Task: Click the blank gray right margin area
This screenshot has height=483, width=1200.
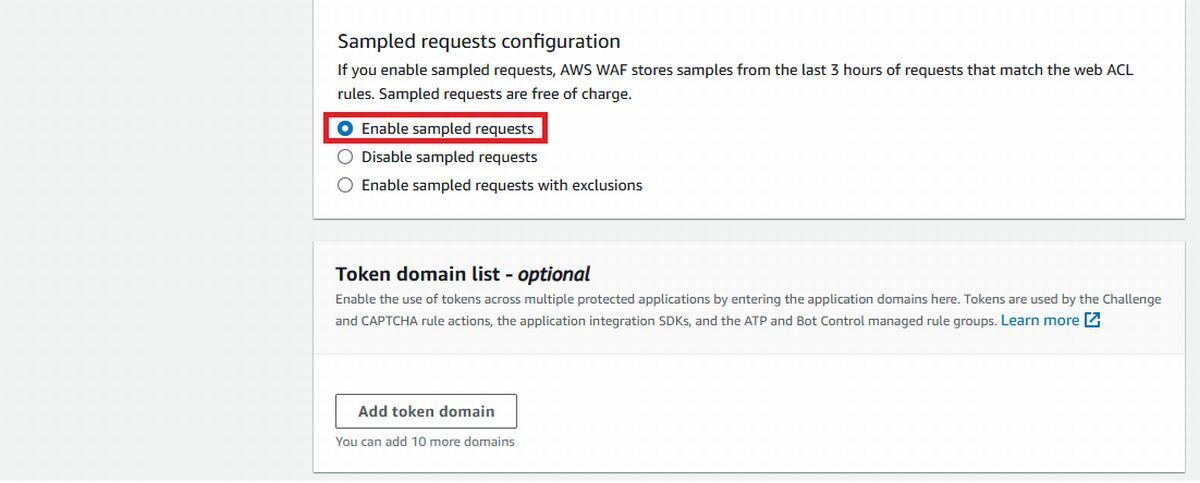Action: pos(1192,240)
